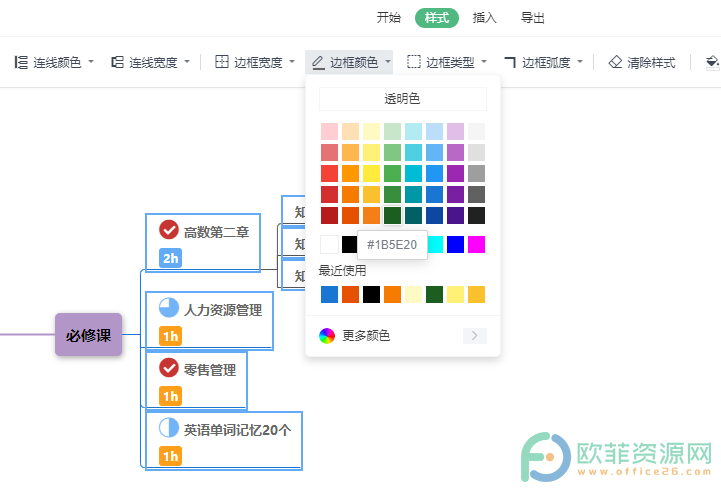Choose the 透明色 transparent color button
721x491 pixels.
(403, 99)
